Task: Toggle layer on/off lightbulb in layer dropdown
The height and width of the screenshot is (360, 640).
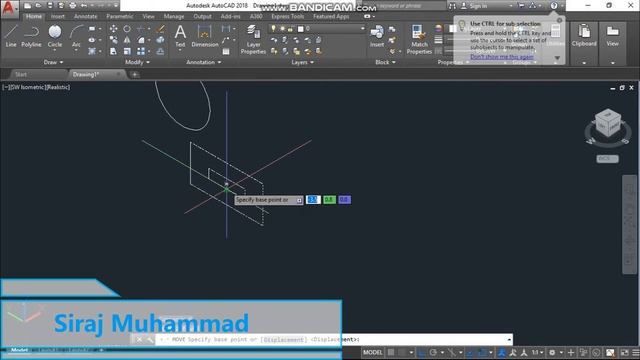Action: pos(273,29)
